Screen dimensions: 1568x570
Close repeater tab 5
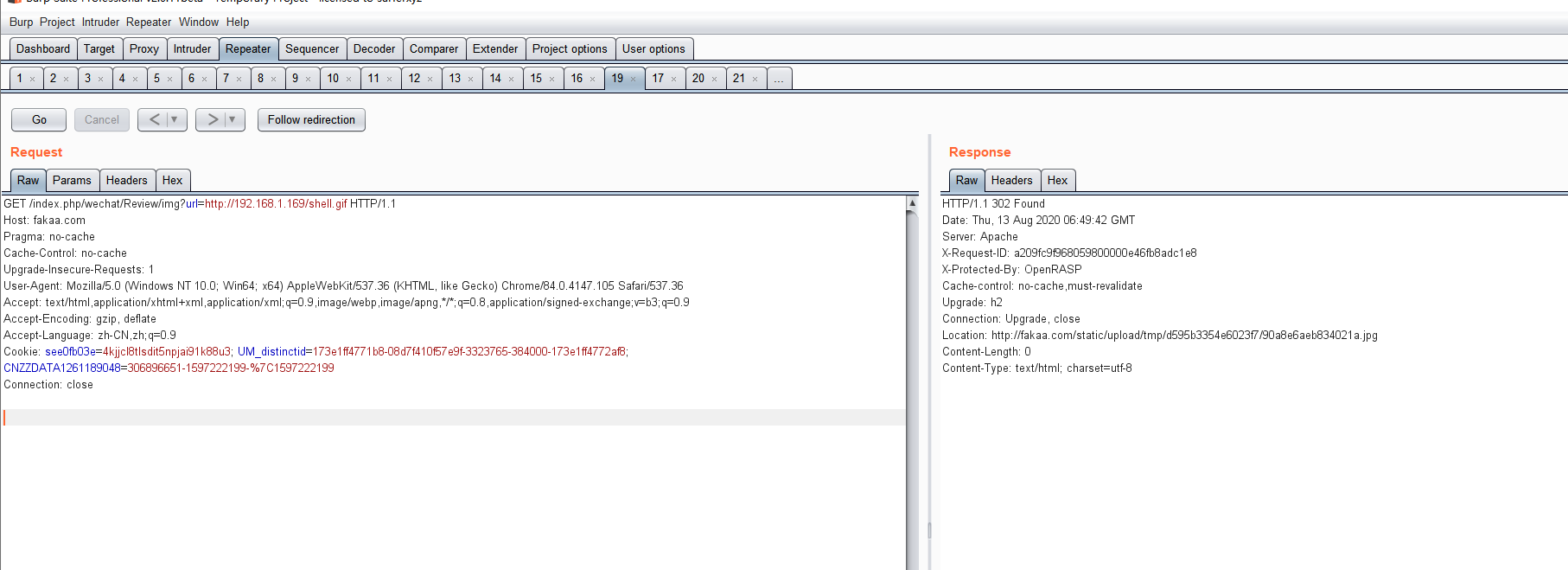point(170,79)
